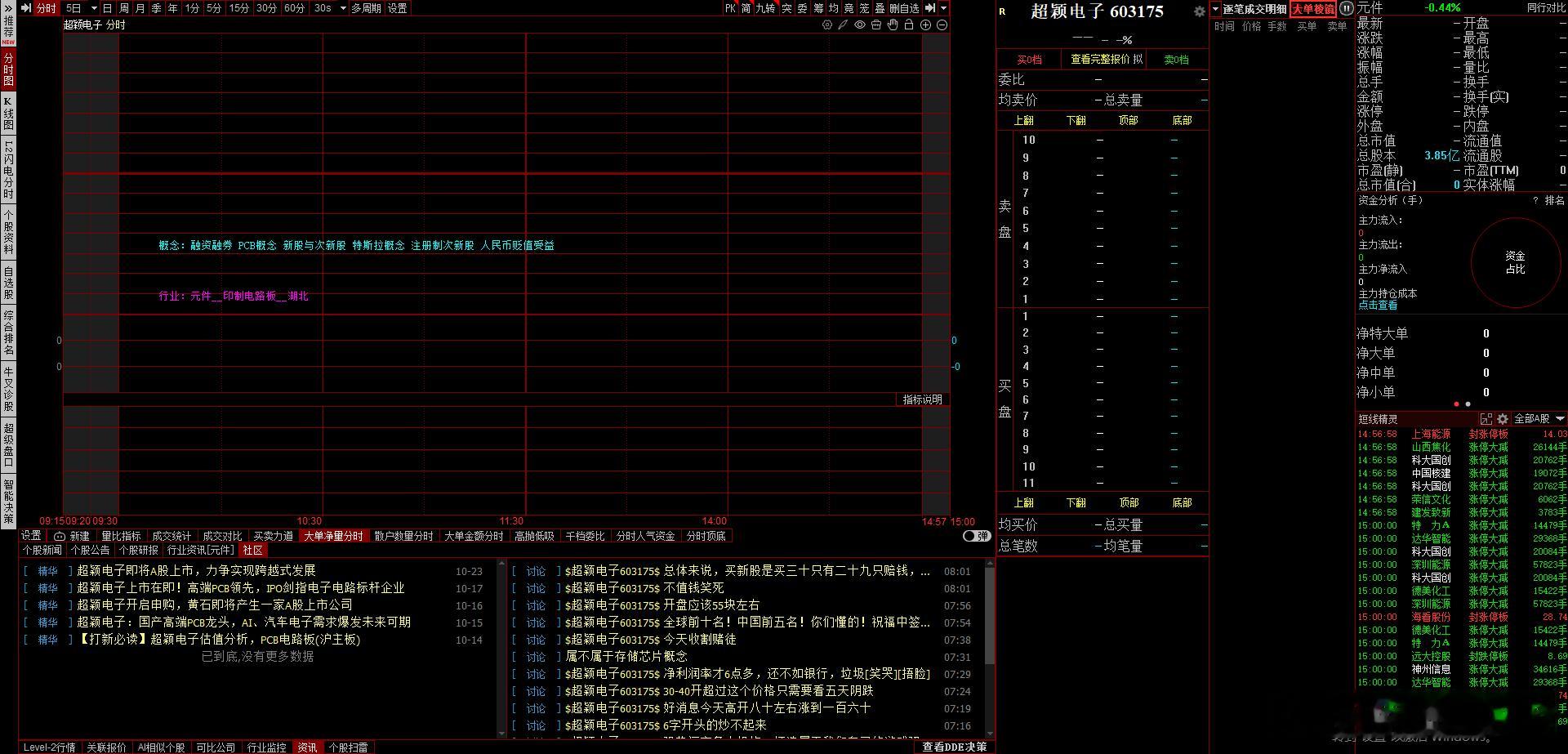Select the 大单净量分时 indicator tab
1568x754 pixels.
[333, 536]
